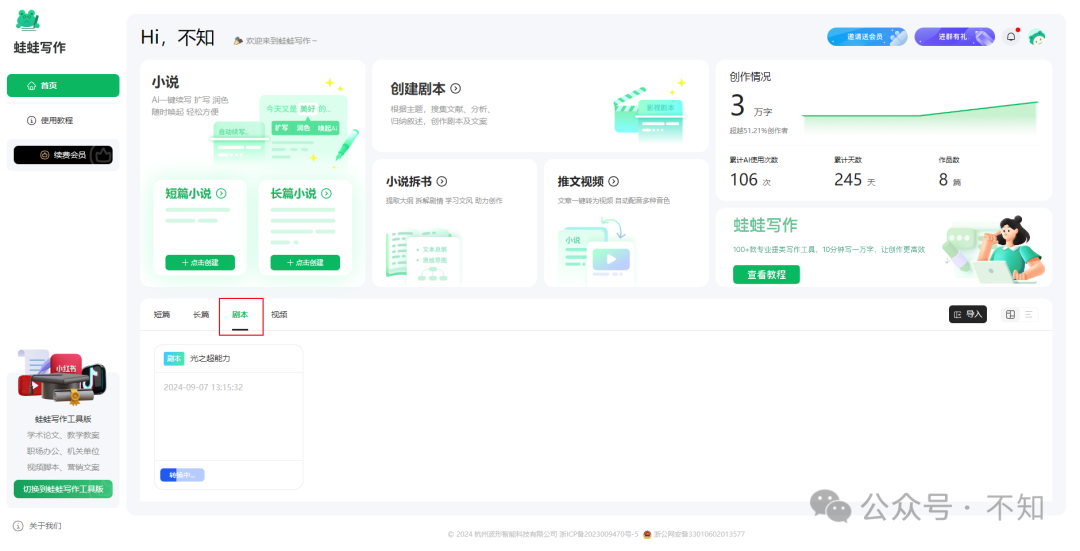1080x551 pixels.
Task: Click the 245 天 cumulative days value
Action: [855, 180]
